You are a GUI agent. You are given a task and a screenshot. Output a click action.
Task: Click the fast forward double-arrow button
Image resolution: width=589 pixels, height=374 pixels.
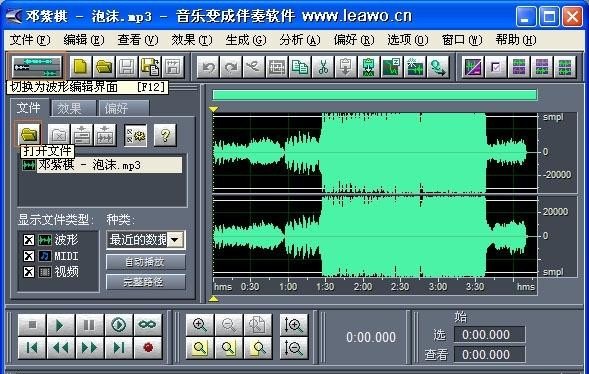click(x=89, y=348)
